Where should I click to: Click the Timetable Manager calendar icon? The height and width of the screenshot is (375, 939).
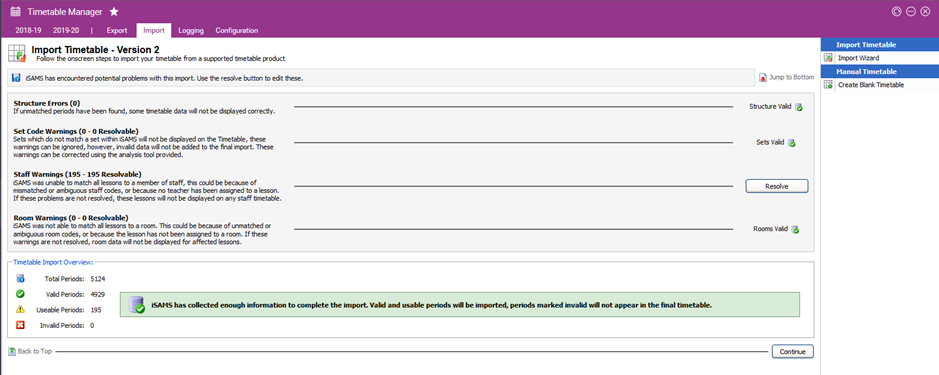click(x=16, y=11)
